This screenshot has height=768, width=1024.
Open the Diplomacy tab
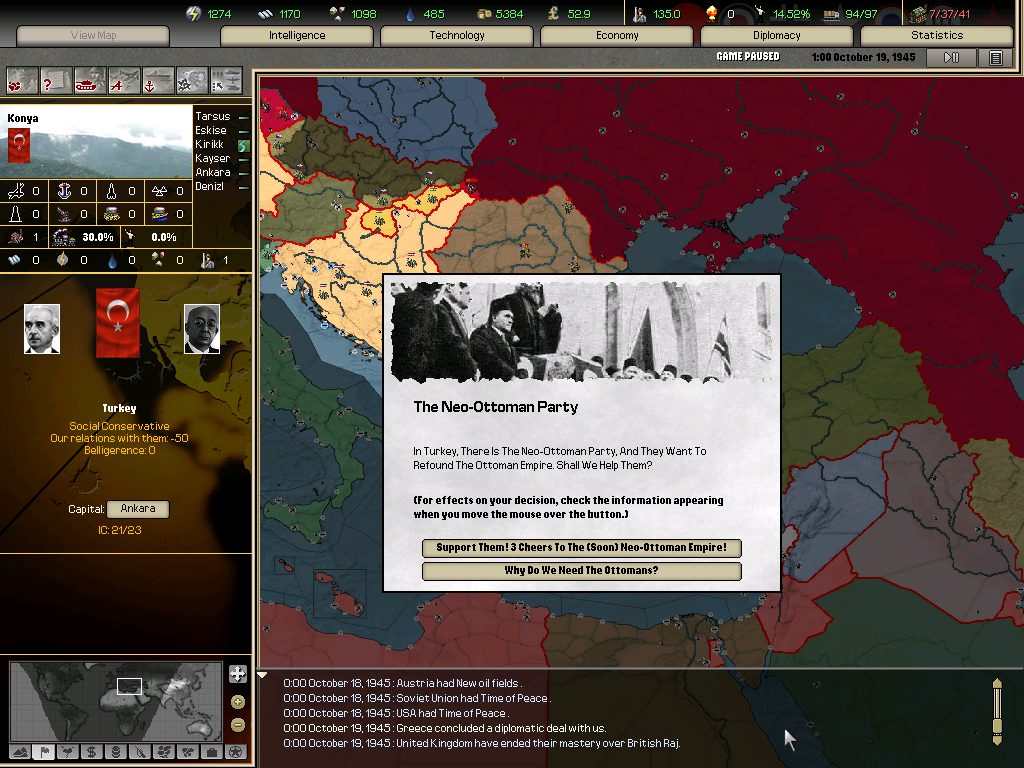(776, 35)
